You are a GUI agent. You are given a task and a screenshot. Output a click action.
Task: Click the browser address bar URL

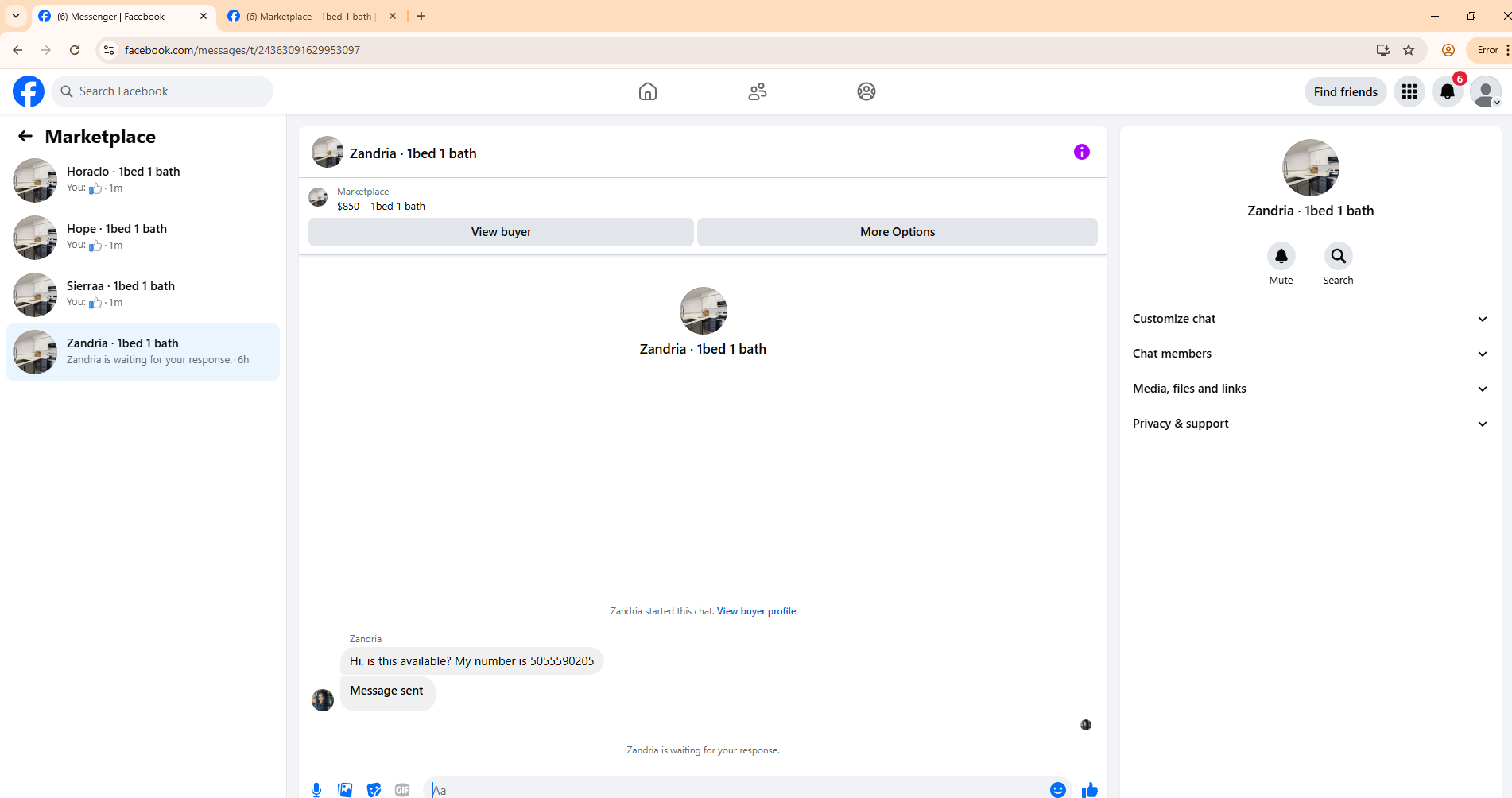tap(242, 50)
